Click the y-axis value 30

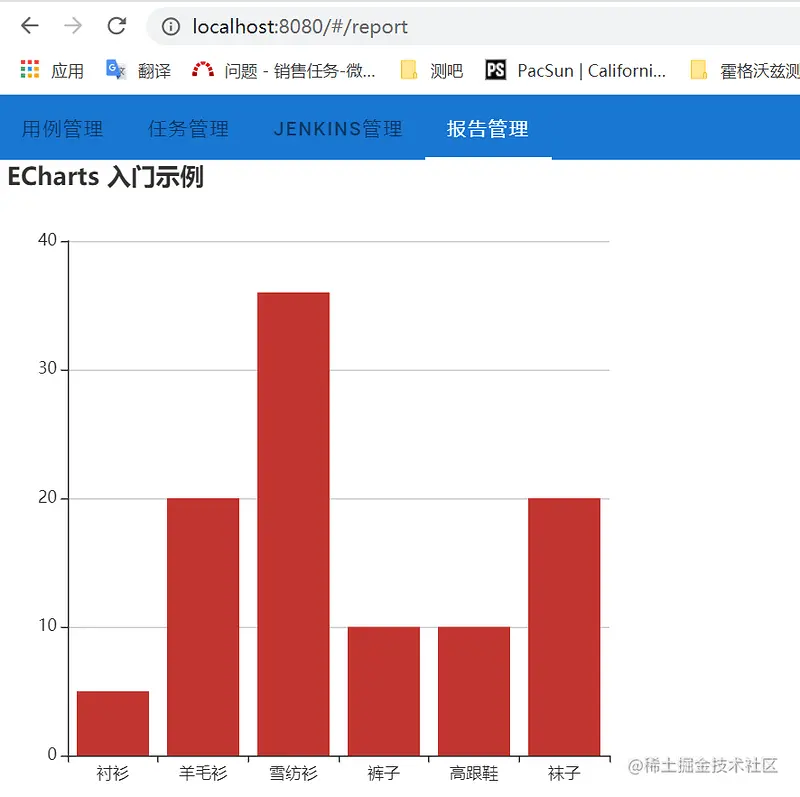point(47,368)
